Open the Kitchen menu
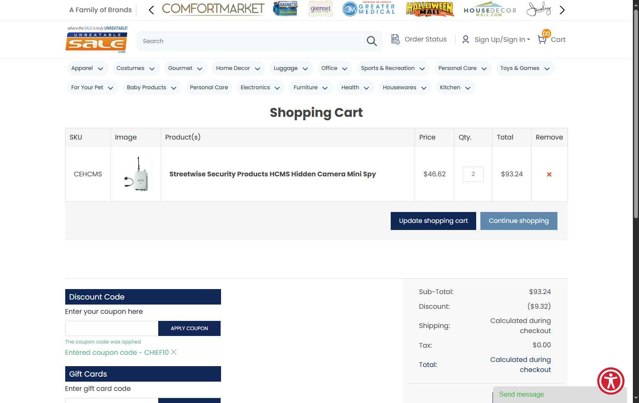639x403 pixels. tap(455, 88)
